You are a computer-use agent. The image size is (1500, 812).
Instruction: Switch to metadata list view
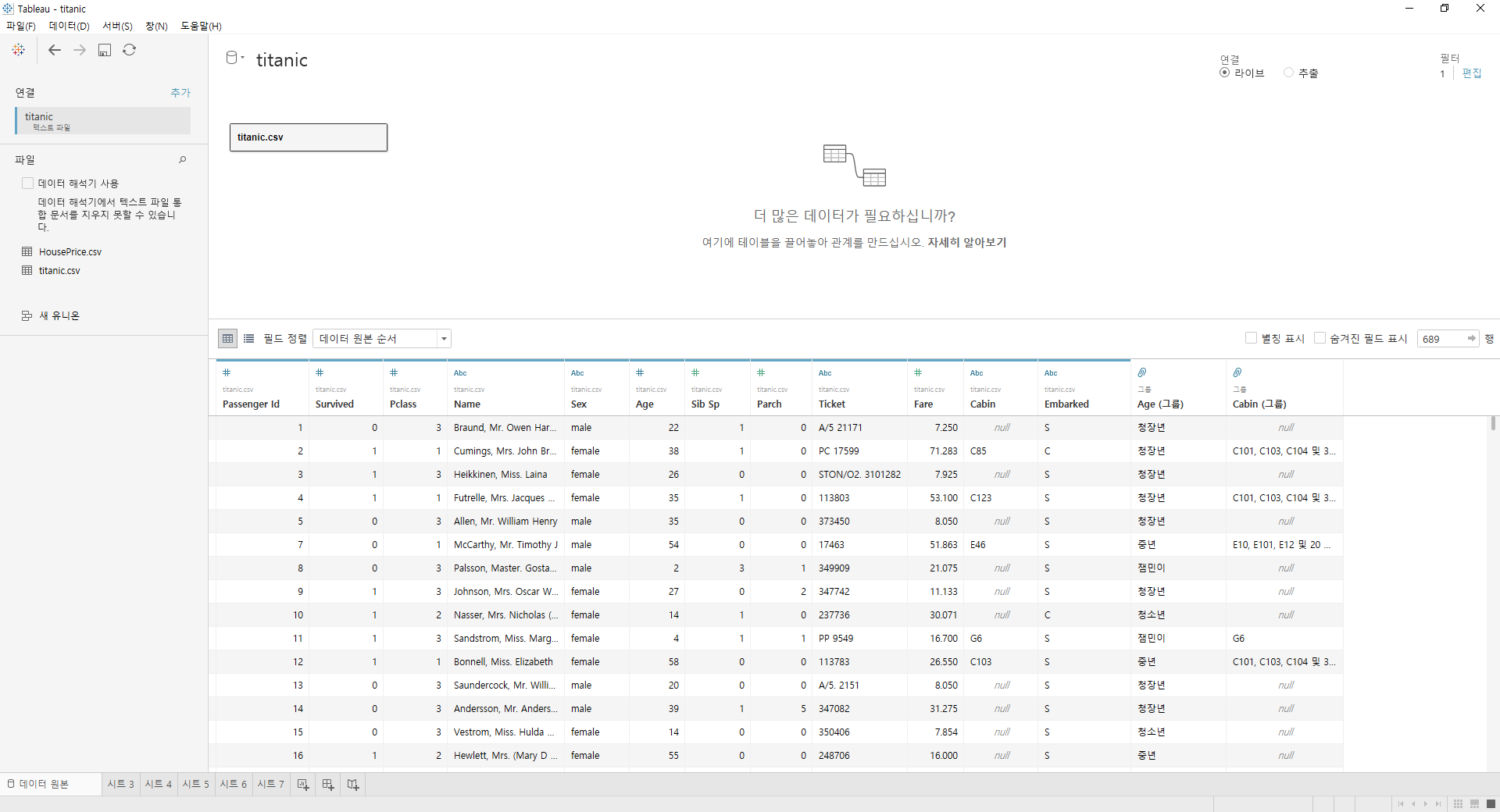tap(249, 338)
